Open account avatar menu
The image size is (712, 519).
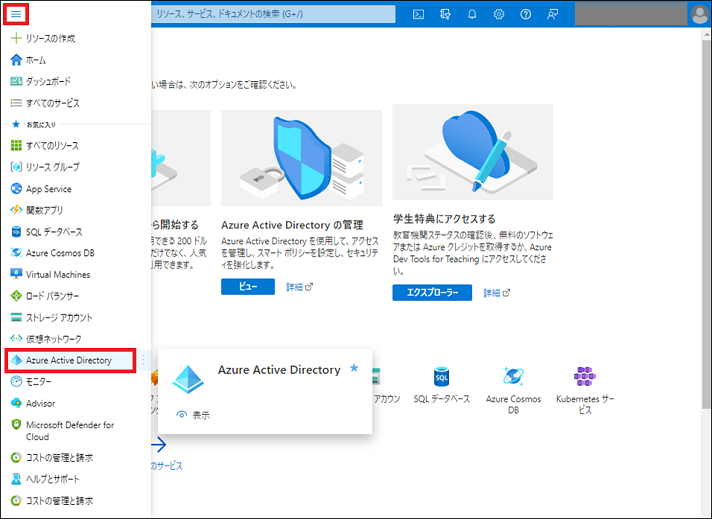pos(699,14)
